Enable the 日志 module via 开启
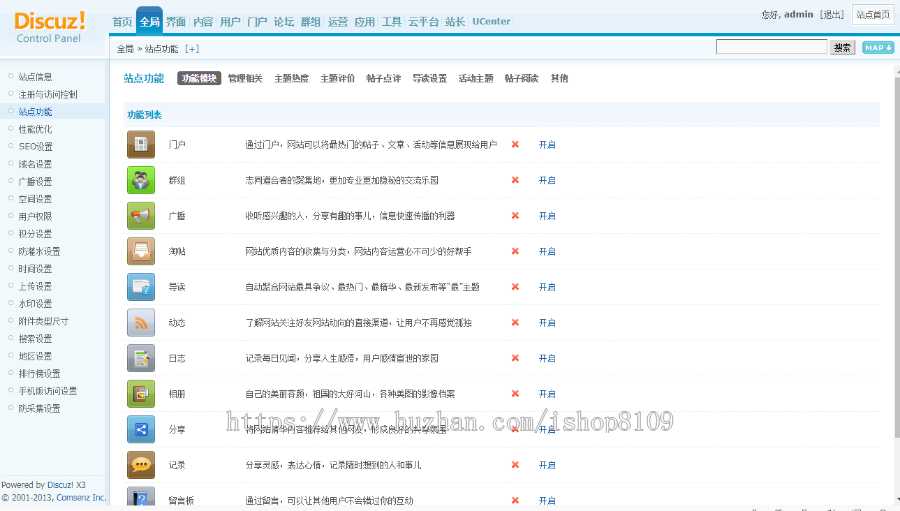 tap(547, 358)
